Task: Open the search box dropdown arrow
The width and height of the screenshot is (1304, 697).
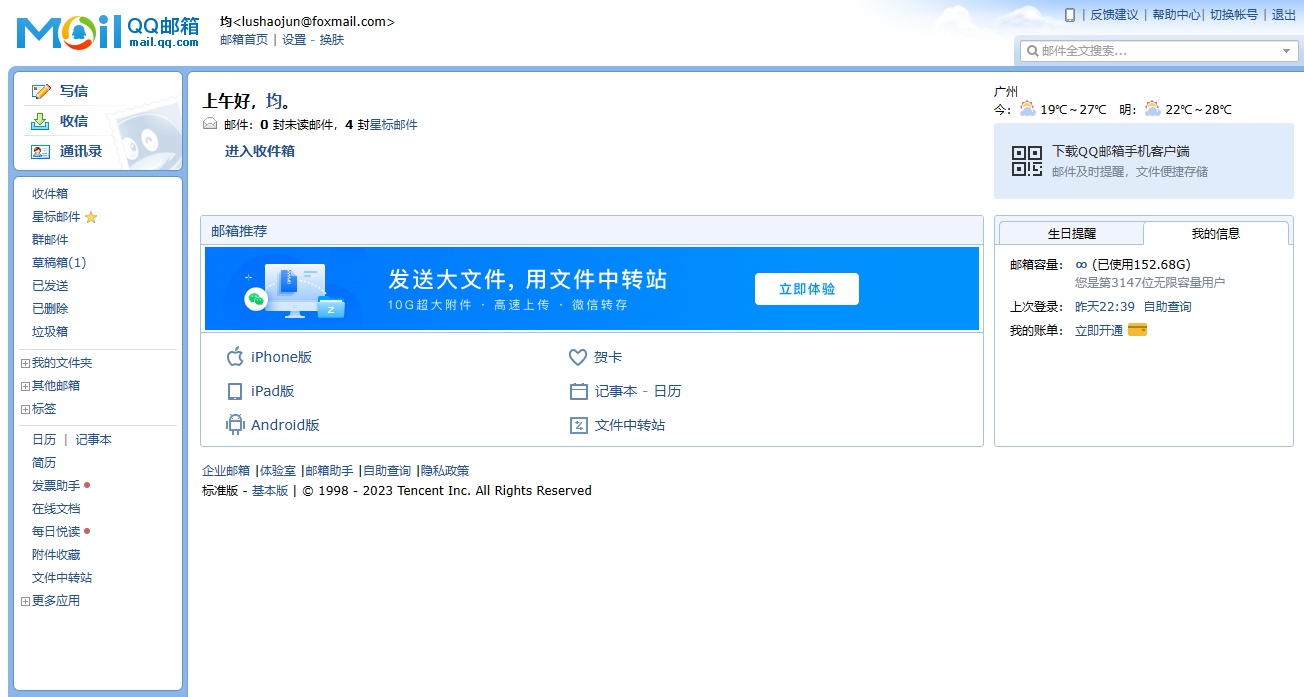Action: click(x=1286, y=51)
